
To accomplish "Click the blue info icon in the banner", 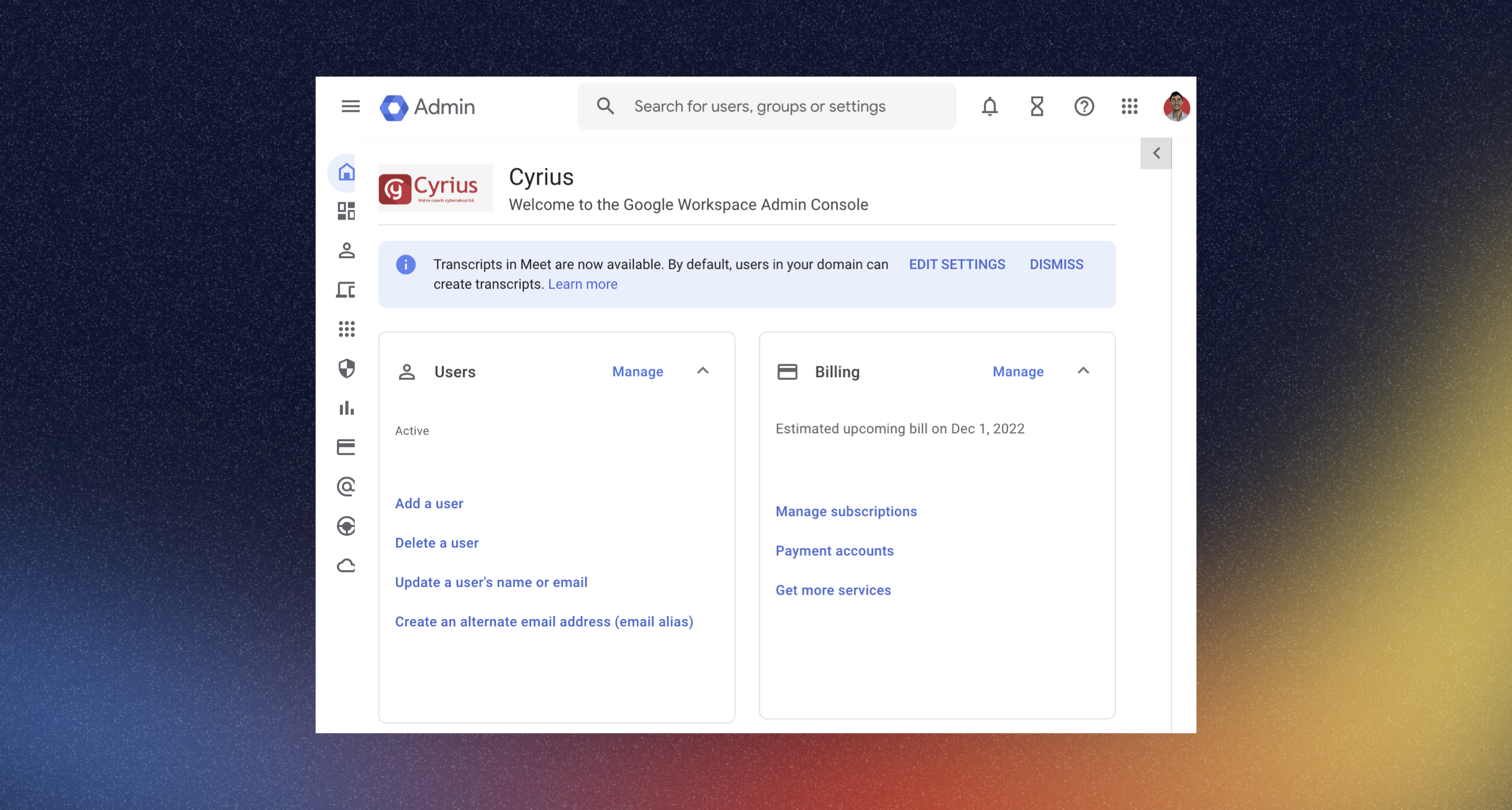I will coord(405,265).
